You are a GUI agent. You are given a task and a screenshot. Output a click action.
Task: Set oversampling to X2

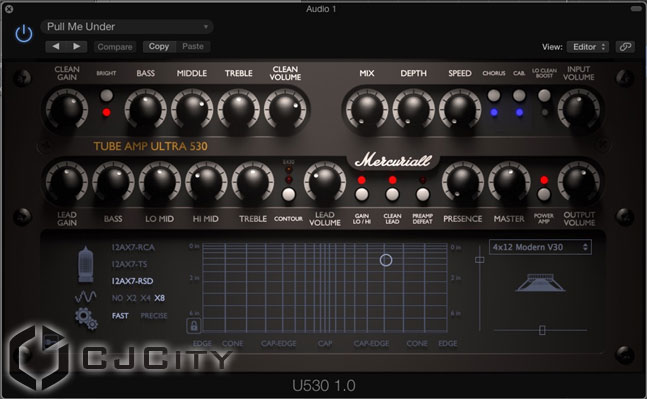coord(131,298)
